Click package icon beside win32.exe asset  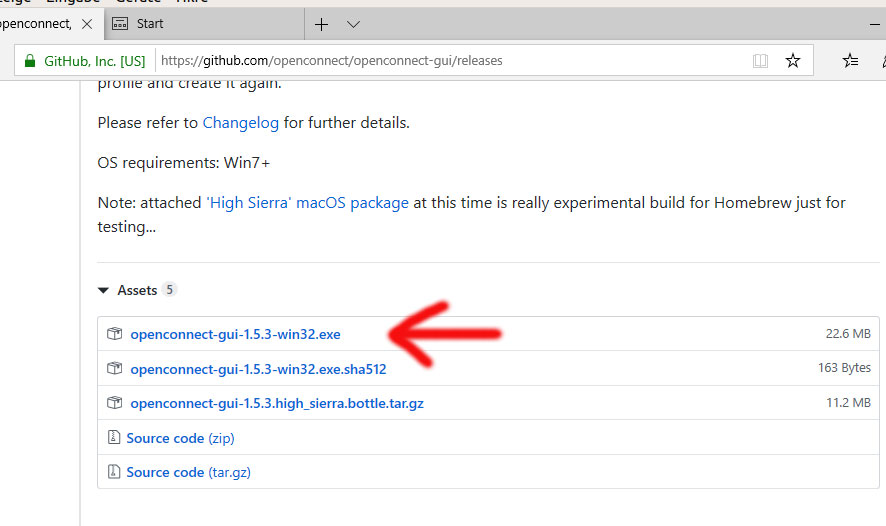tap(115, 334)
